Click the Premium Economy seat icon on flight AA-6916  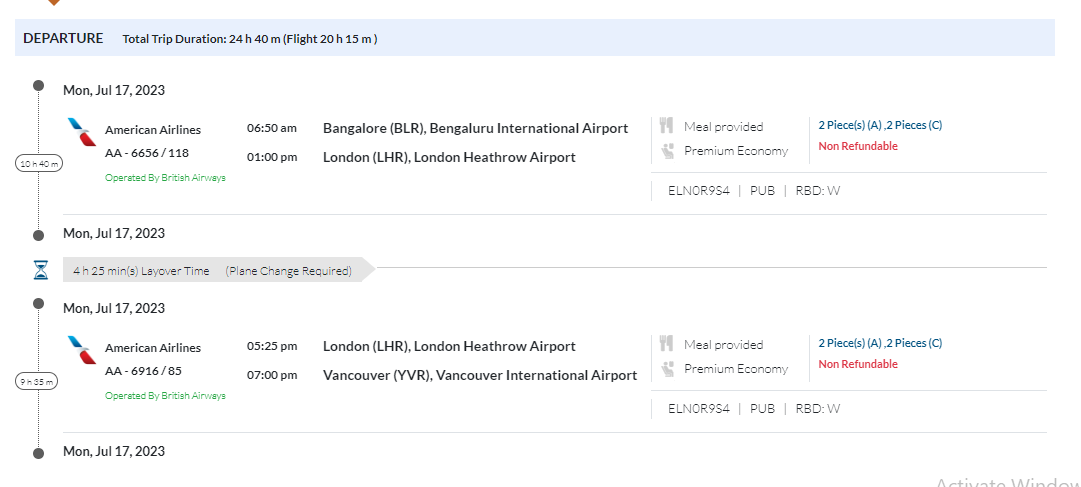[667, 369]
